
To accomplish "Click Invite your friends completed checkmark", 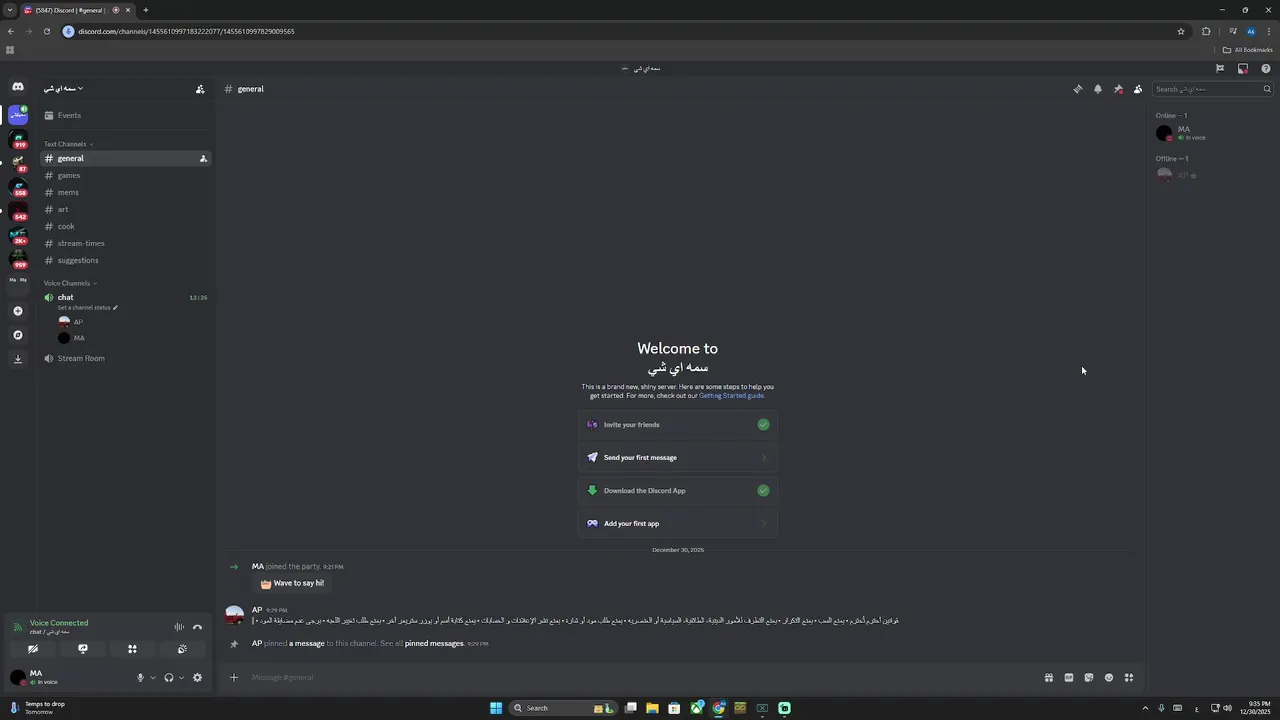I will click(x=764, y=425).
